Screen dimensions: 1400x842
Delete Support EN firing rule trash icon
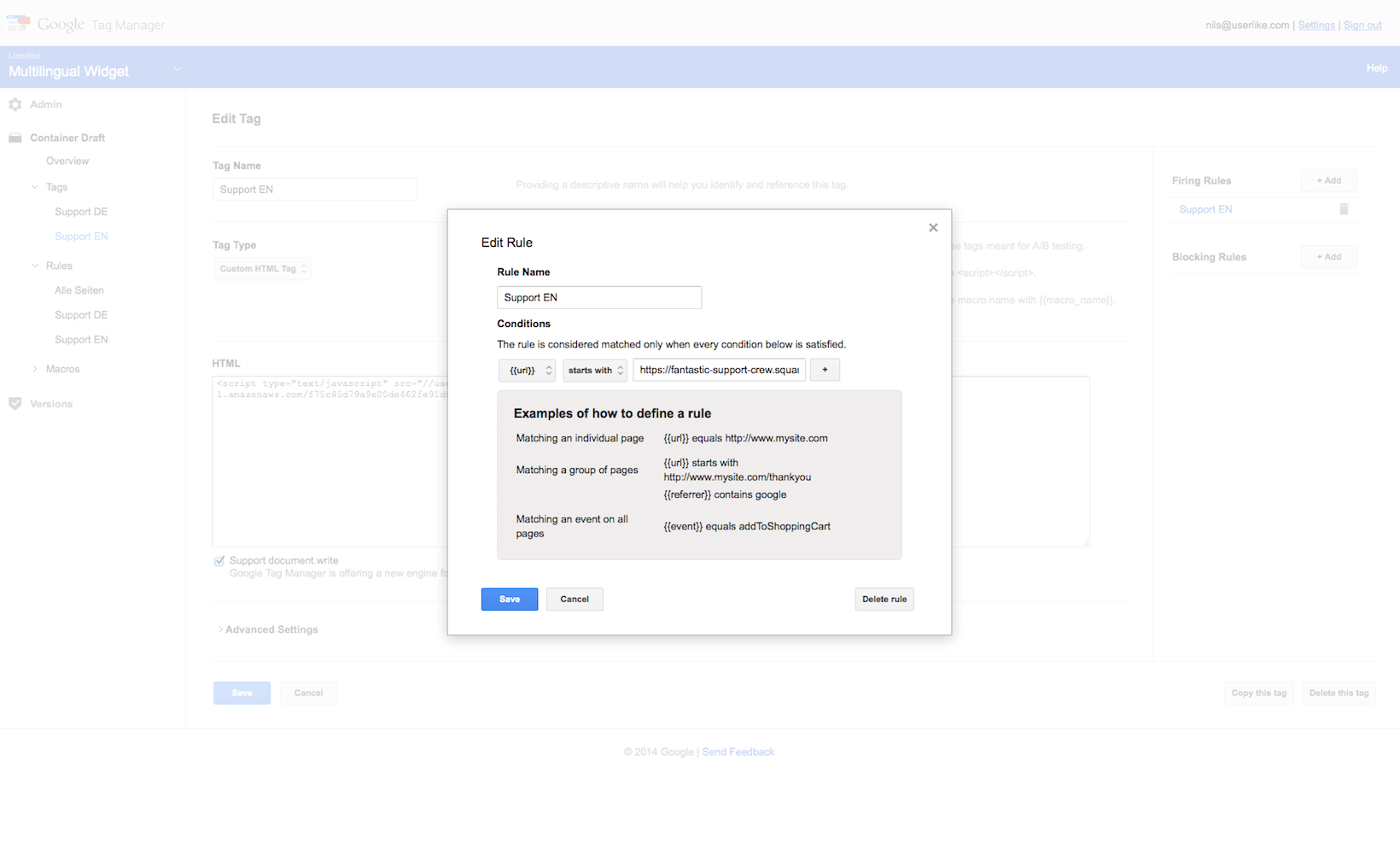(1344, 209)
